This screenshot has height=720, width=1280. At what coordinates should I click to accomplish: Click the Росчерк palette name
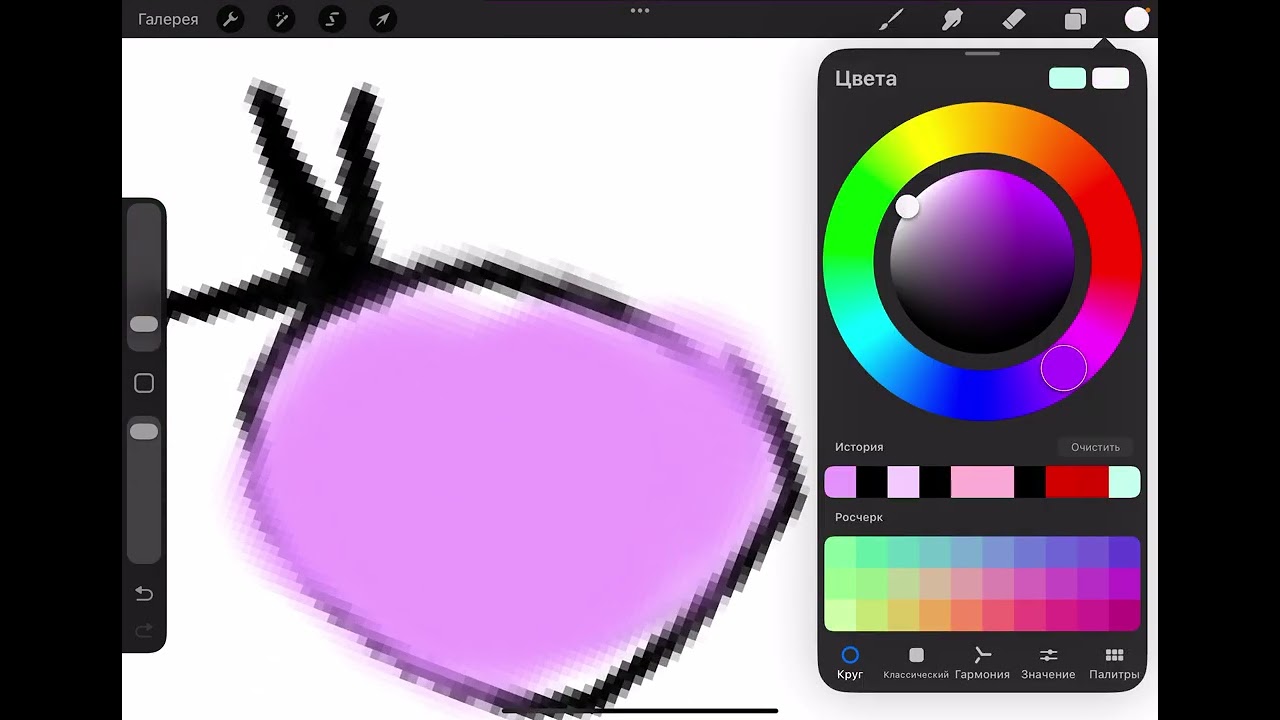(859, 517)
